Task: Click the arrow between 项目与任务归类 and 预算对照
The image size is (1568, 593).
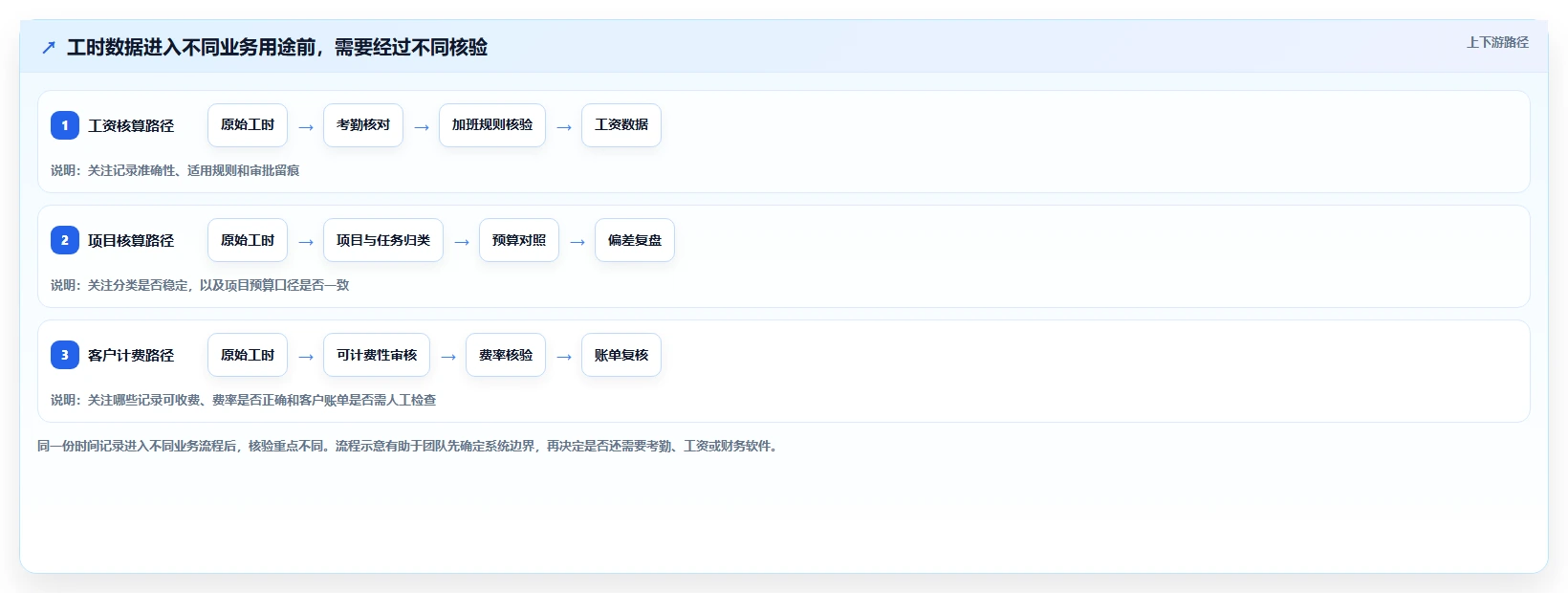Action: (x=462, y=241)
